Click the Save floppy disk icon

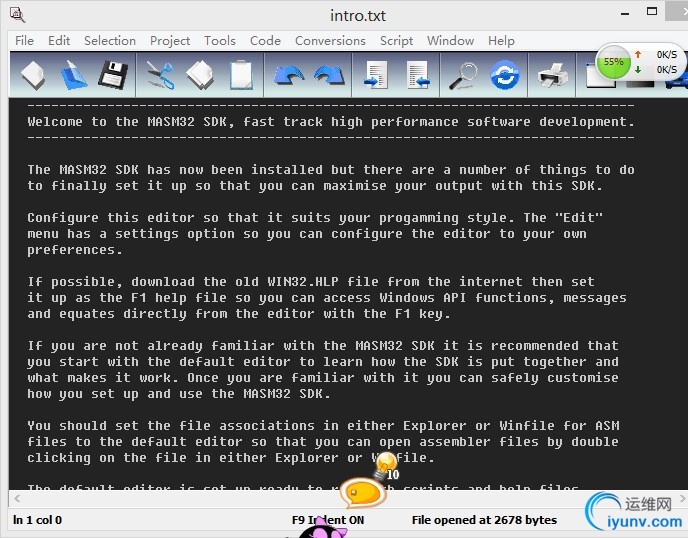click(113, 75)
